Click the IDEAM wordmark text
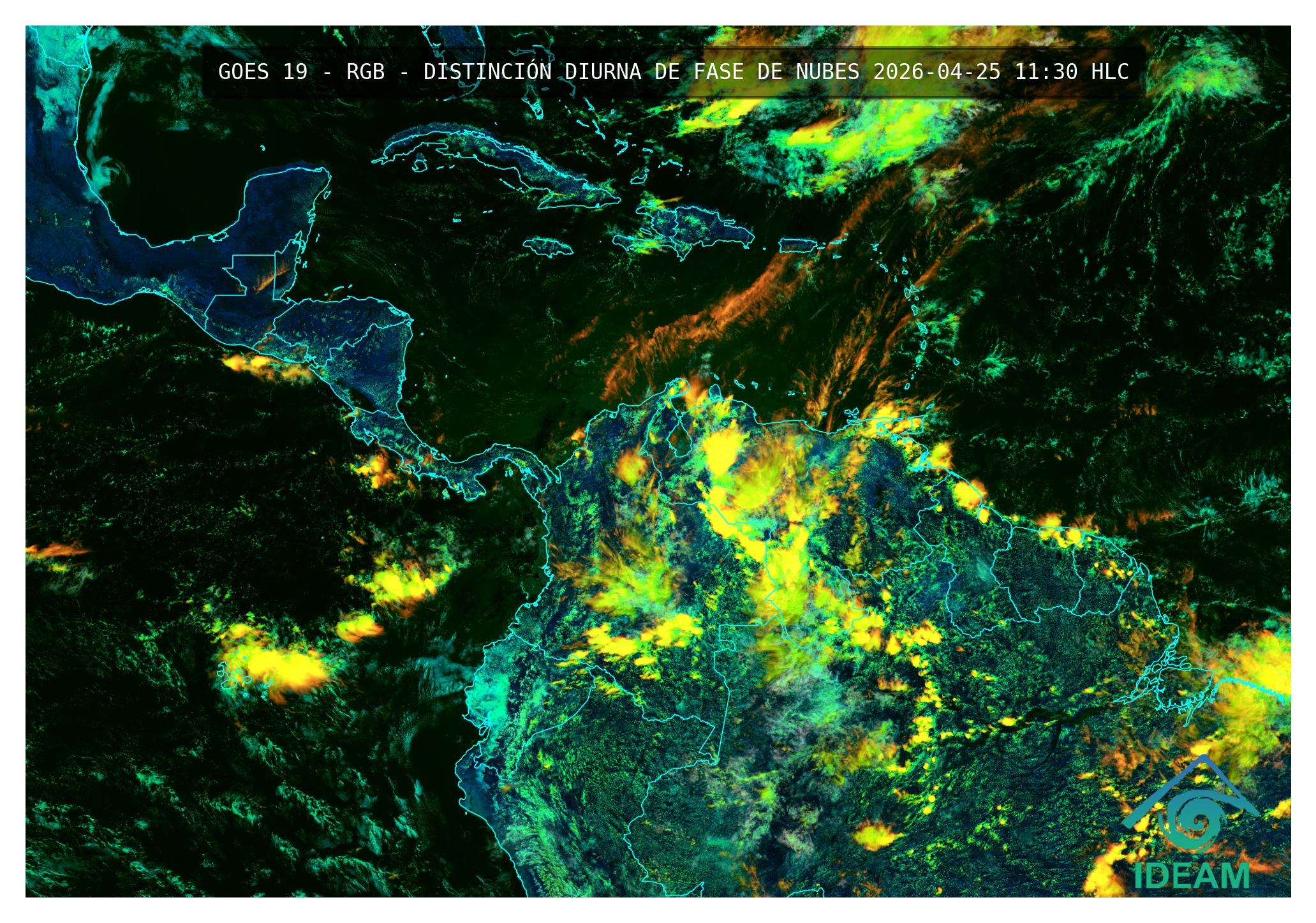This screenshot has height=923, width=1316. tap(1192, 876)
